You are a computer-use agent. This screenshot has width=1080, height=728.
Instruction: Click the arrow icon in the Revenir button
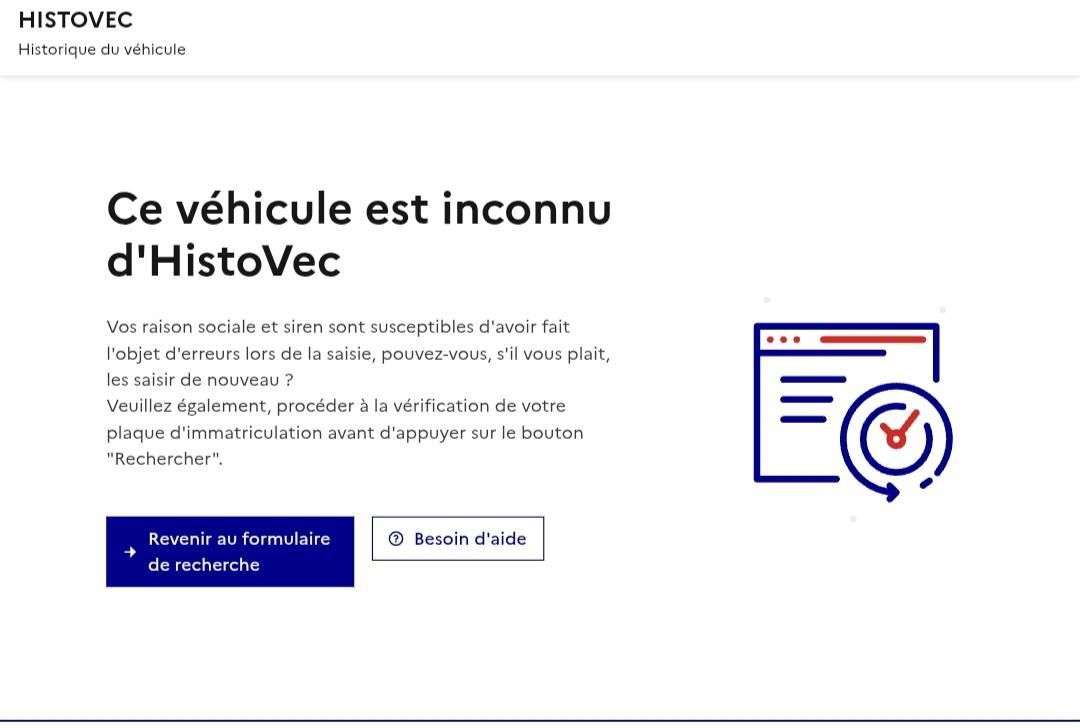point(130,552)
